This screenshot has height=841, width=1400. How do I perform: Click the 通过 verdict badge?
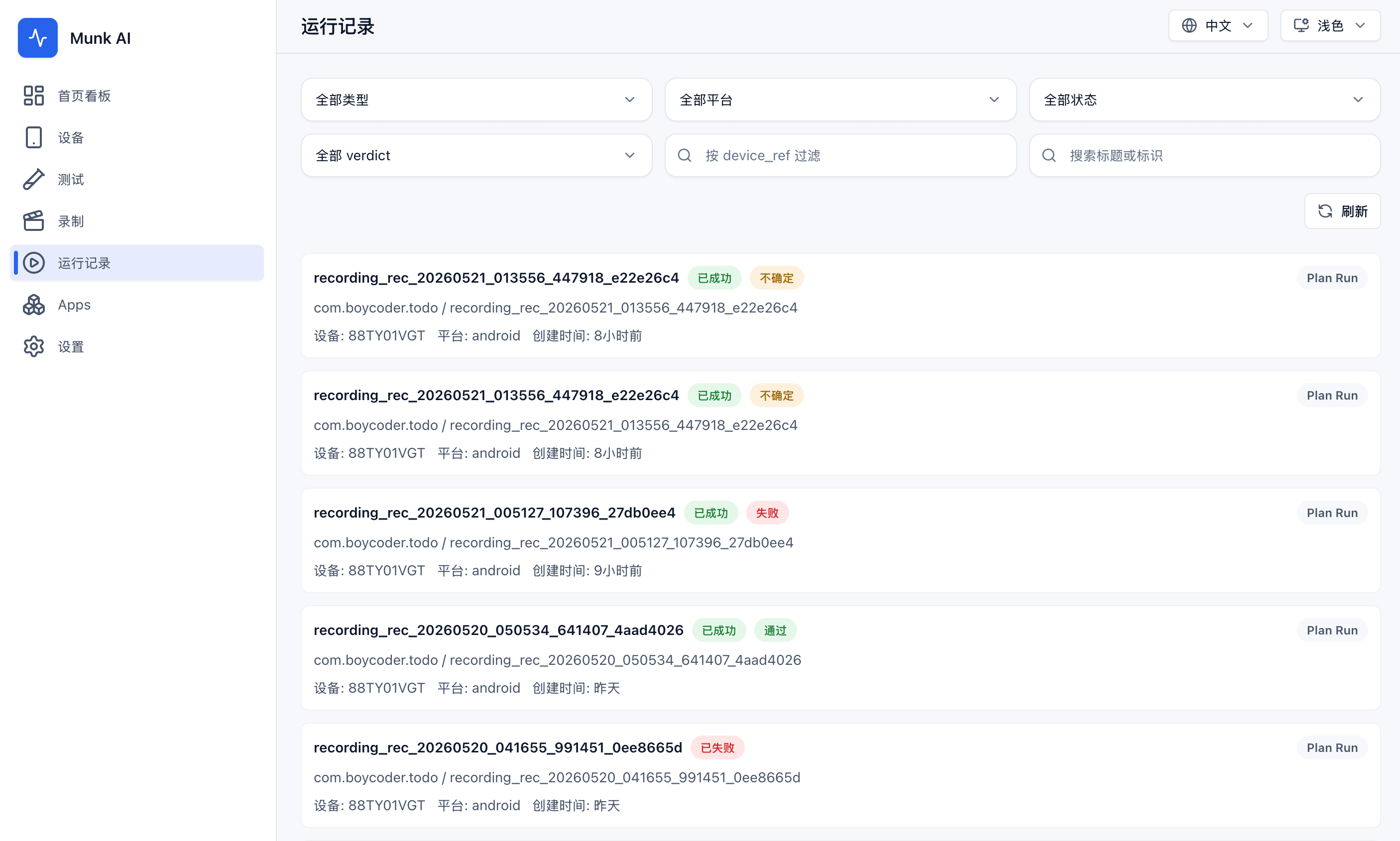click(x=775, y=630)
